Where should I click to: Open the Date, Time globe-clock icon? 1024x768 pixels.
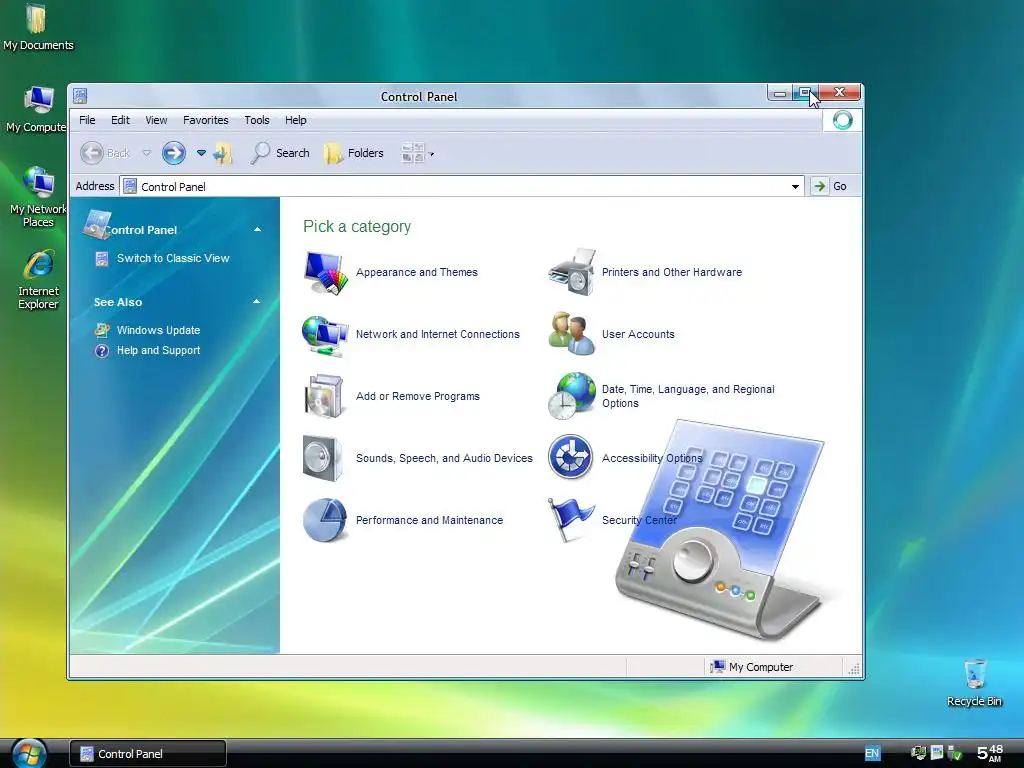[572, 396]
